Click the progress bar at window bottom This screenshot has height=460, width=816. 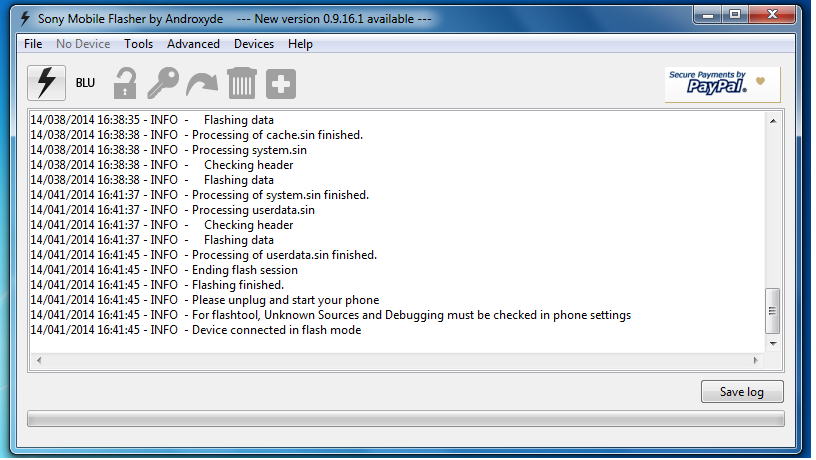405,419
